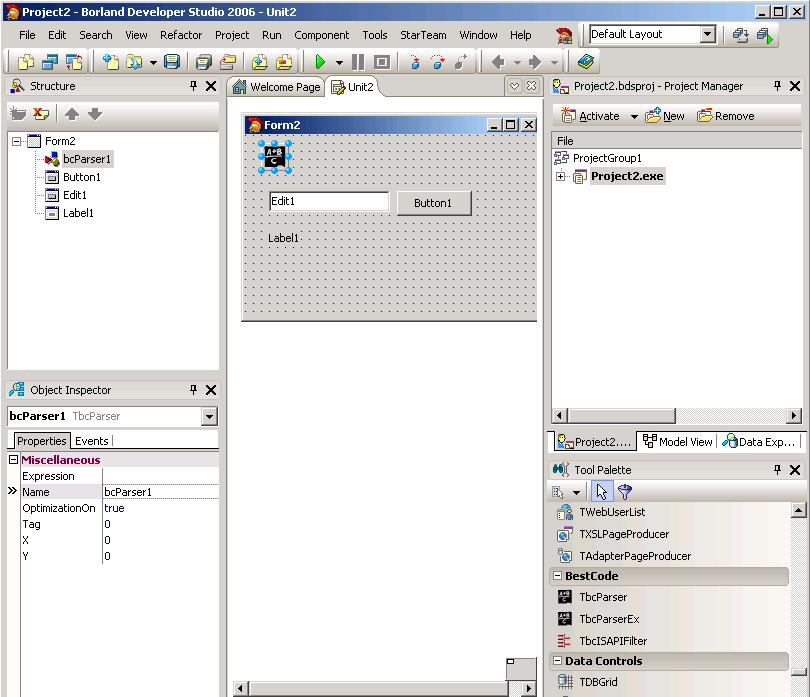Open the Object Inspector component dropdown
Screen dimensions: 810x697
(x=209, y=417)
